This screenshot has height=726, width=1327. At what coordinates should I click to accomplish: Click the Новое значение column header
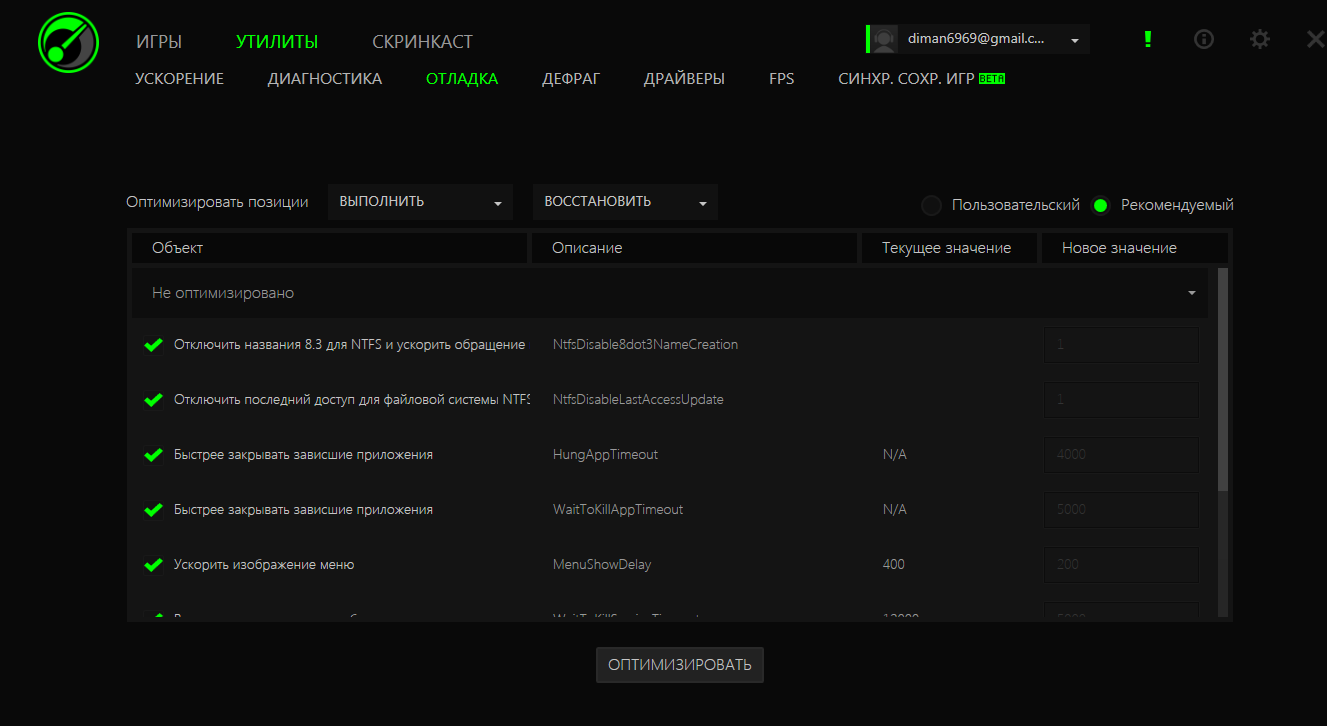pos(1135,248)
